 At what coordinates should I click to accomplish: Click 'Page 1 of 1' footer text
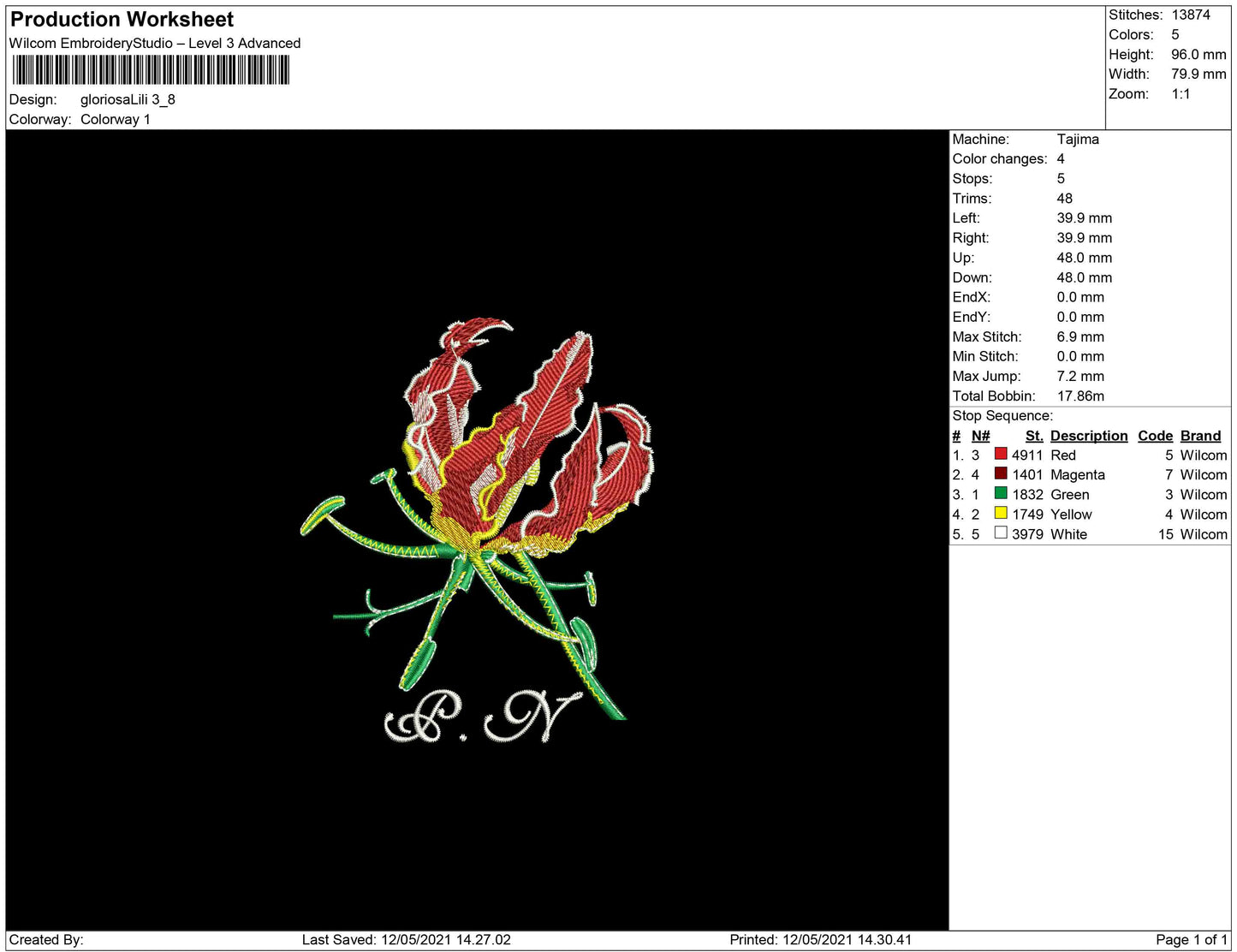coord(1191,939)
